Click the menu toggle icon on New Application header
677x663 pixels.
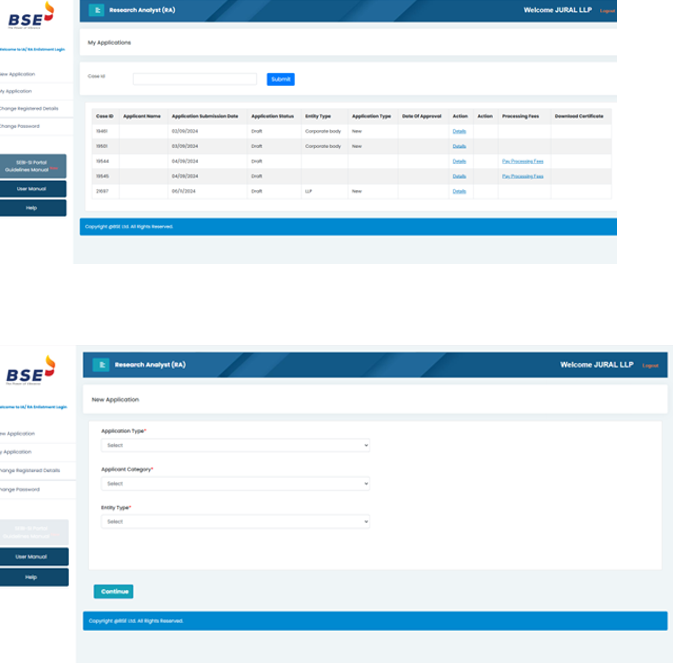click(101, 365)
